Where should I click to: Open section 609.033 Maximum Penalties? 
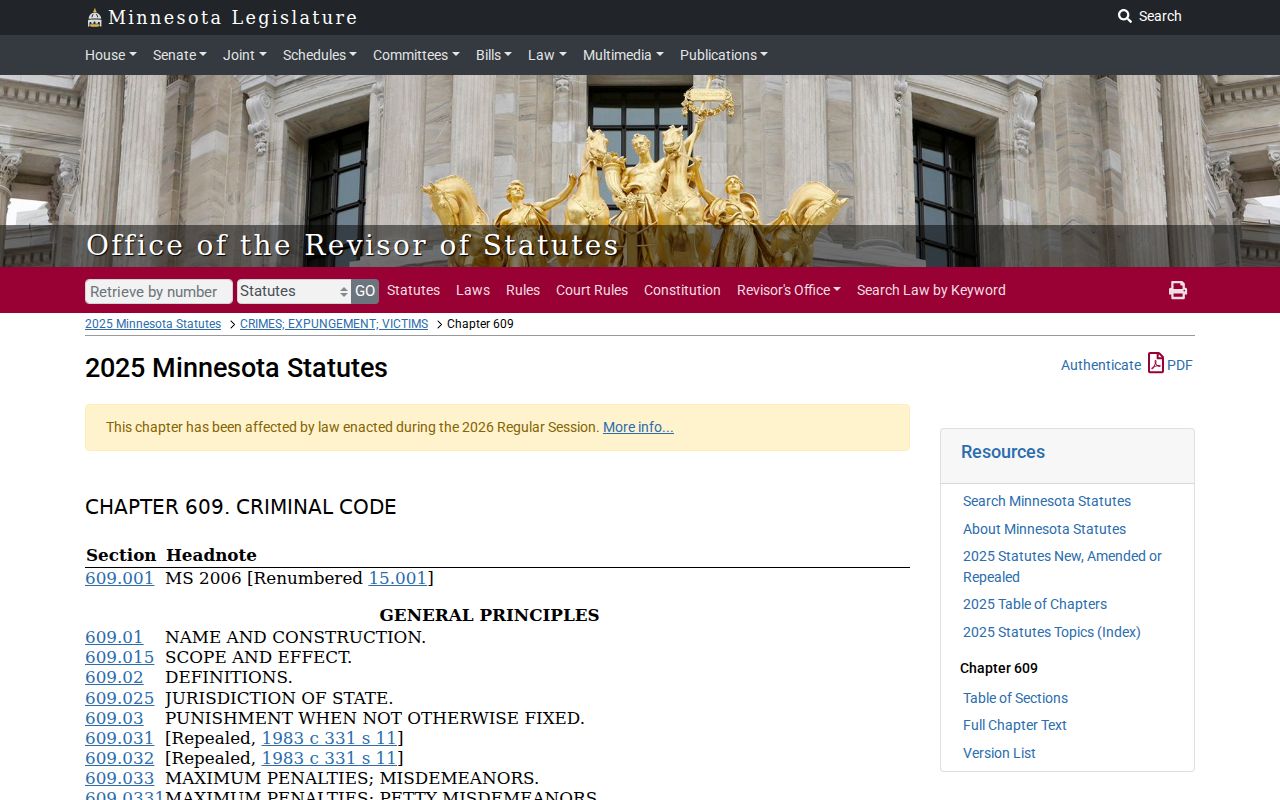(119, 778)
